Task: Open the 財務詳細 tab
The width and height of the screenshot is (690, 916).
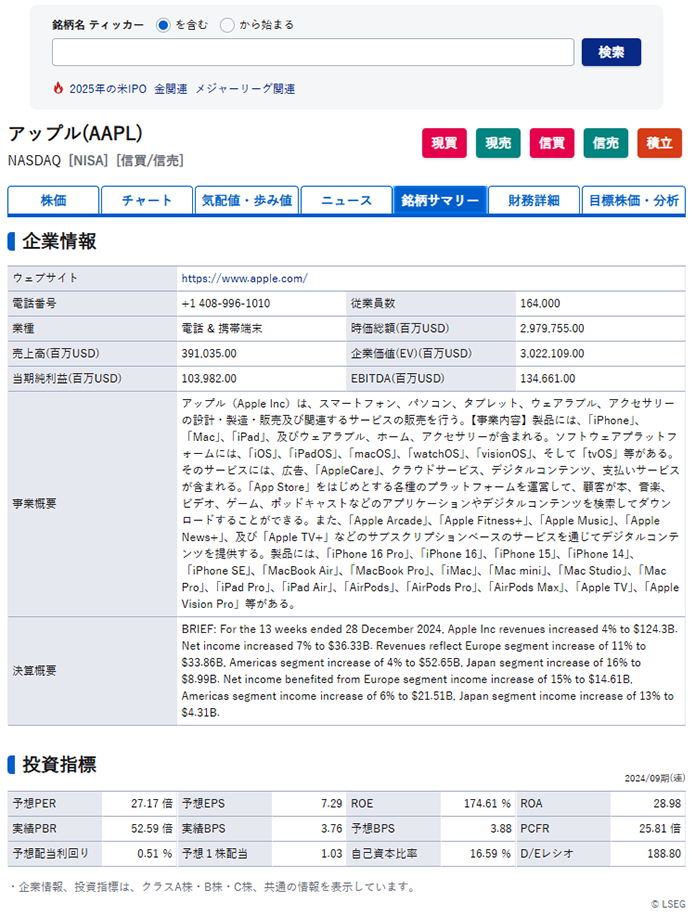Action: [x=534, y=200]
